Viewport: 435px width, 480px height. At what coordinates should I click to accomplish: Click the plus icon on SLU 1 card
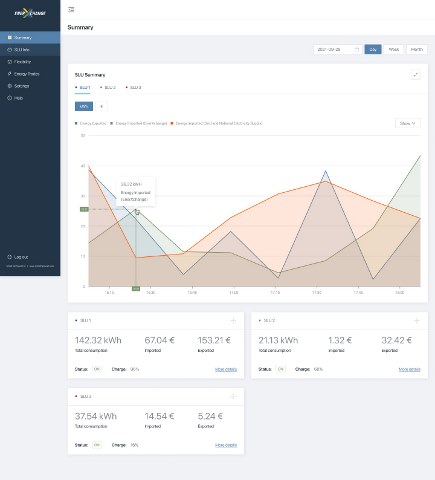pos(233,321)
